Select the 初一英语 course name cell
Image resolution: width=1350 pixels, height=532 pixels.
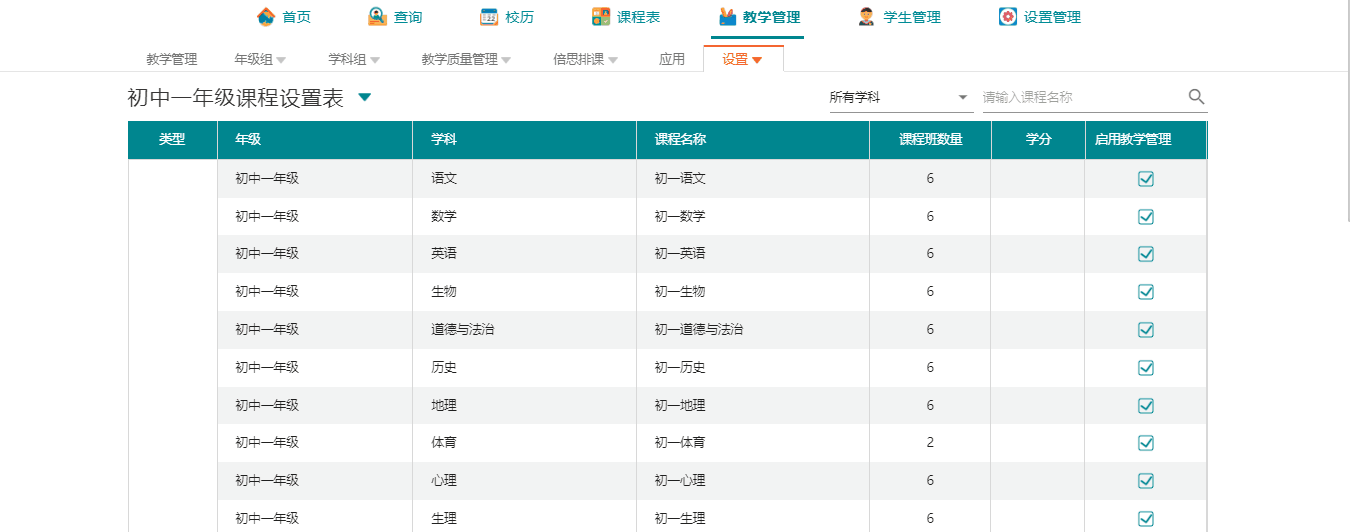[753, 254]
